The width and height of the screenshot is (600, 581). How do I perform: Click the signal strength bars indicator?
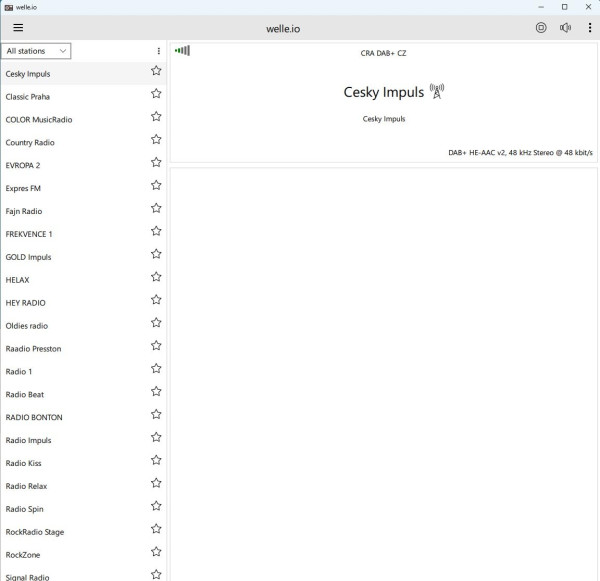coord(182,51)
